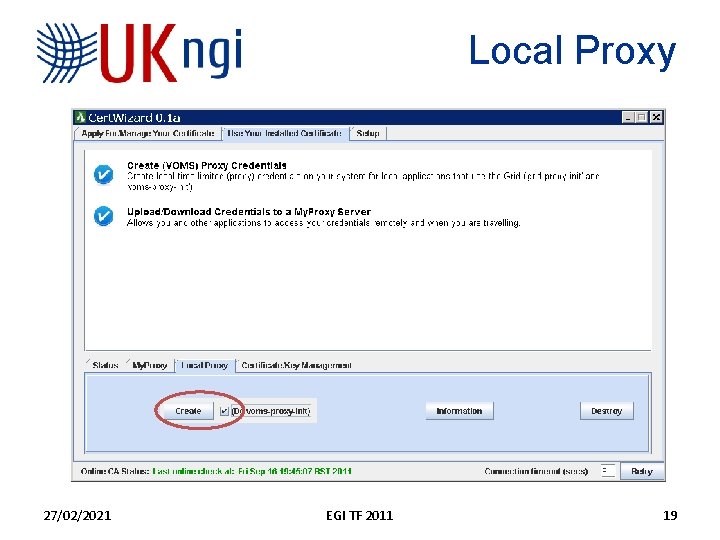The height and width of the screenshot is (540, 720).
Task: Switch to the Status tab
Action: point(105,365)
